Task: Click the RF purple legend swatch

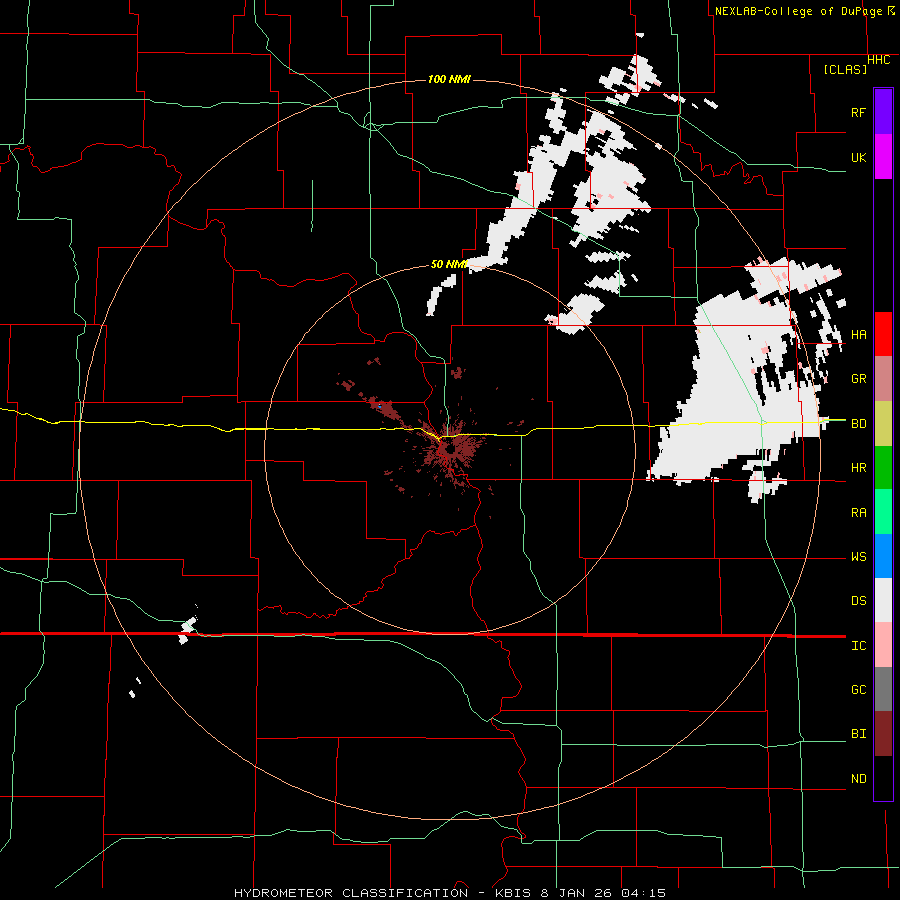Action: pos(883,112)
